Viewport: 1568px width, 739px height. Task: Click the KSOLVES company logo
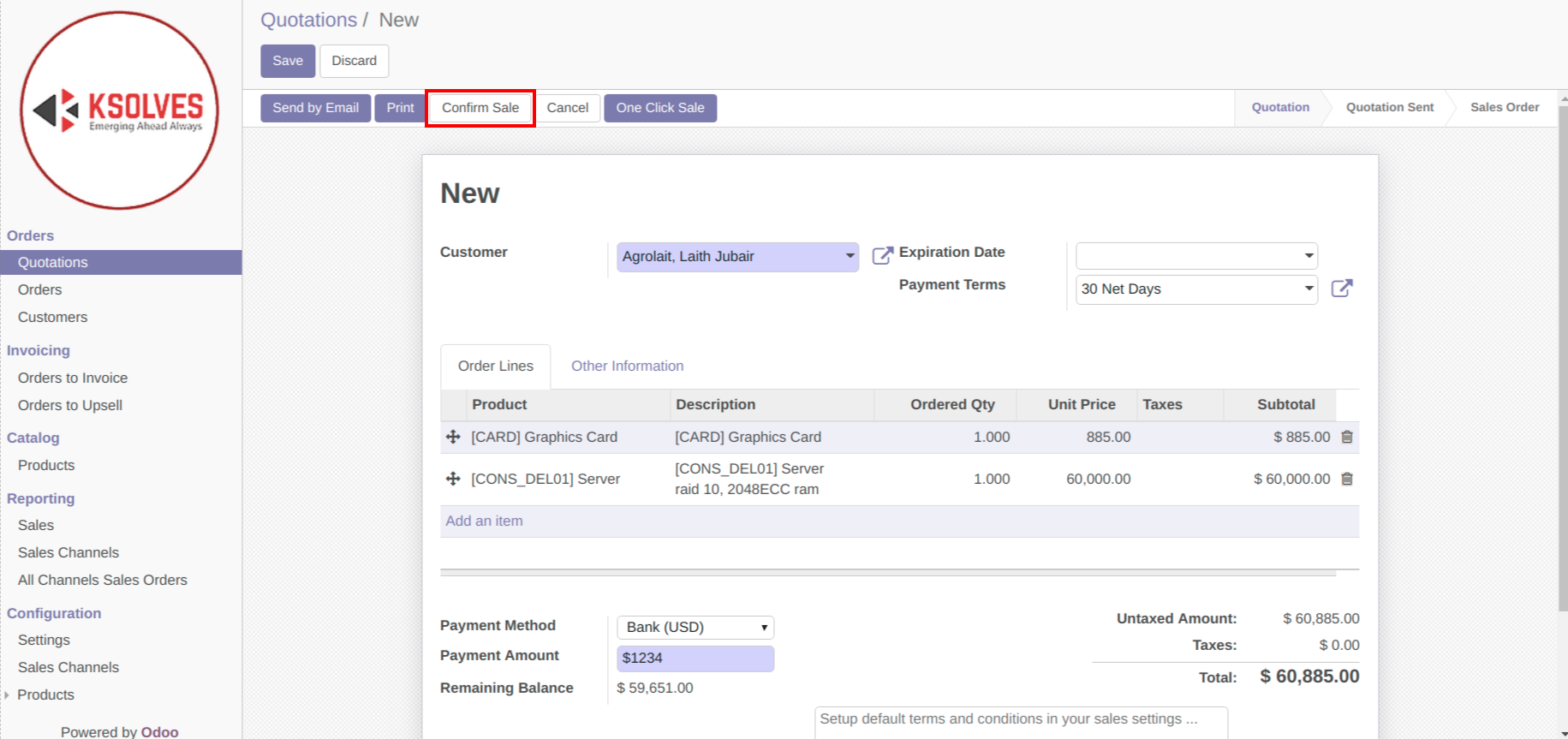[119, 110]
